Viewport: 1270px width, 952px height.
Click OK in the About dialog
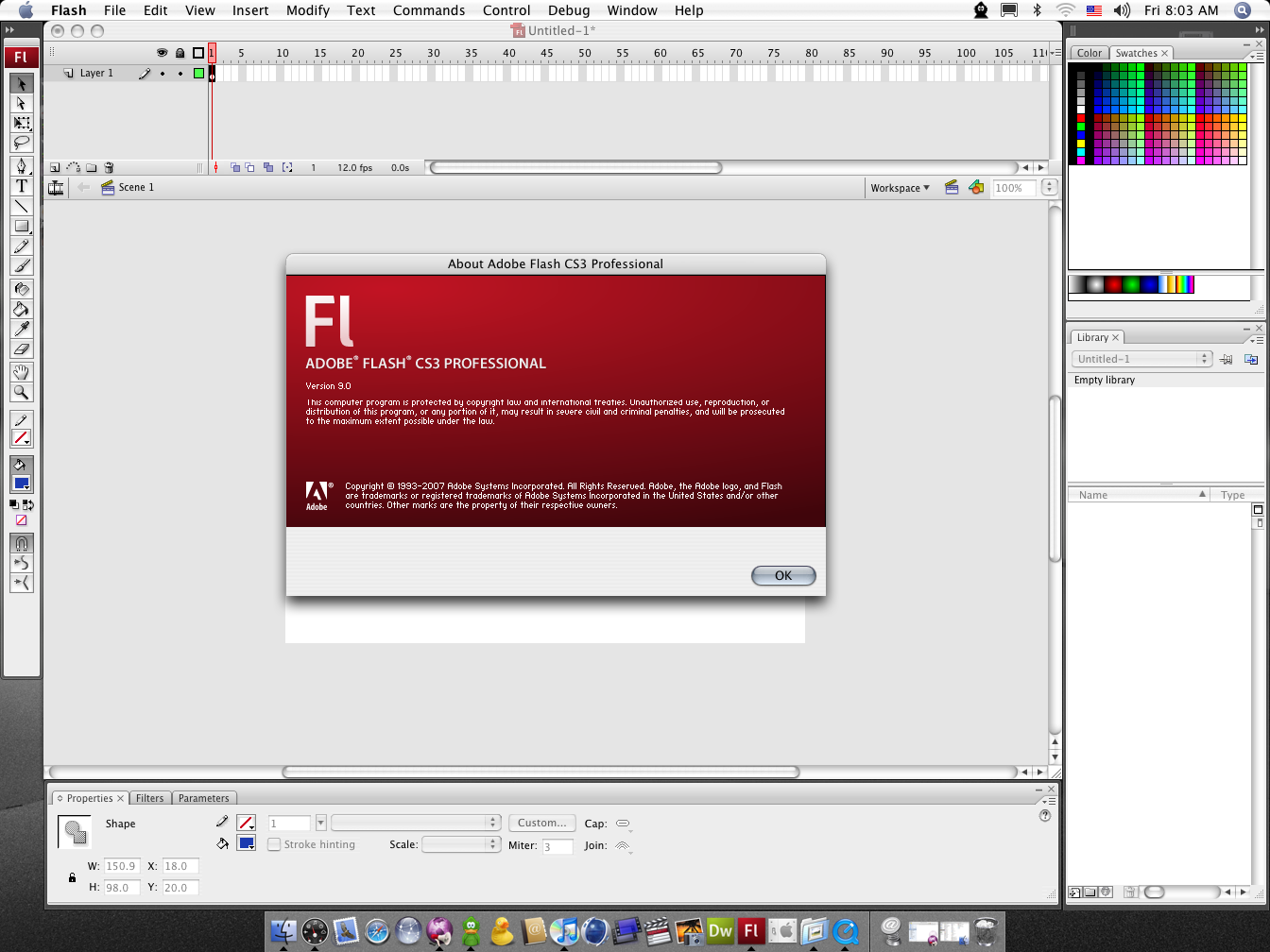coord(782,575)
